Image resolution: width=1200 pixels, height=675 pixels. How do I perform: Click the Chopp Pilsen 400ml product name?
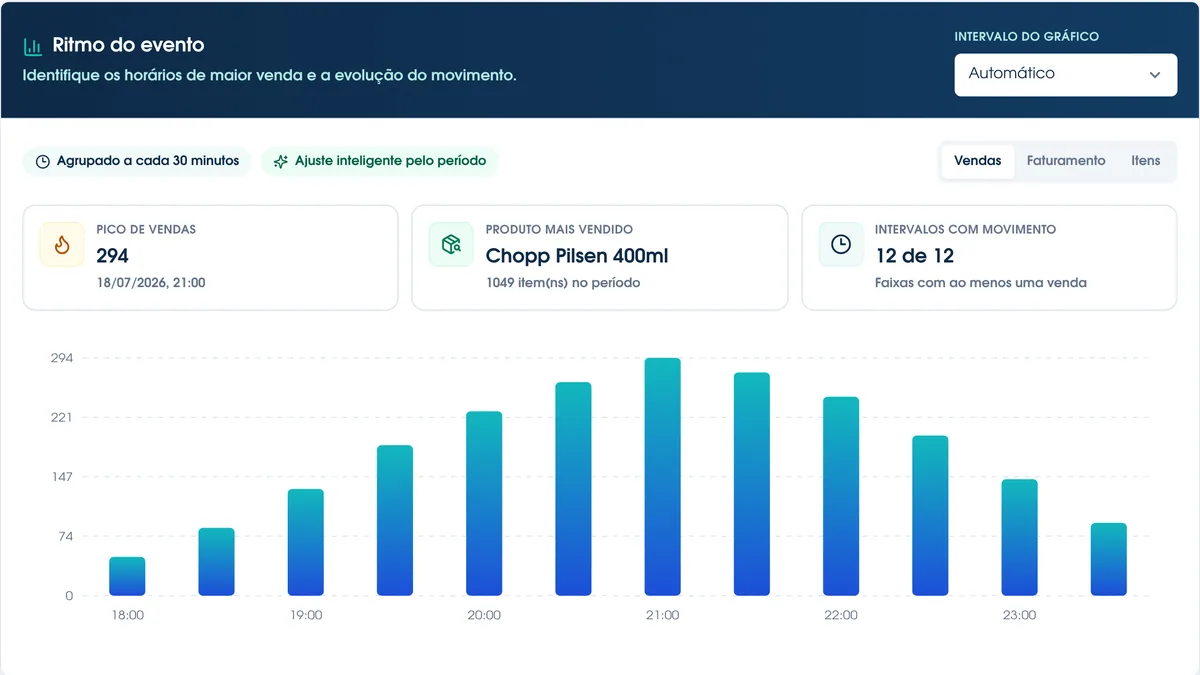coord(577,256)
